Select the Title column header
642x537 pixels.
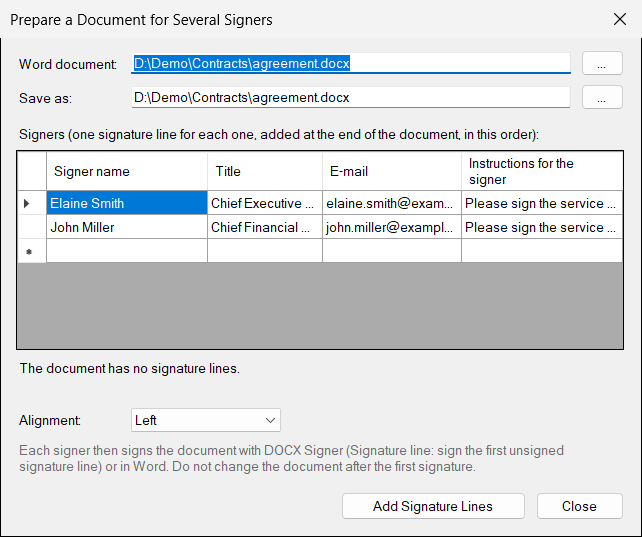(265, 171)
